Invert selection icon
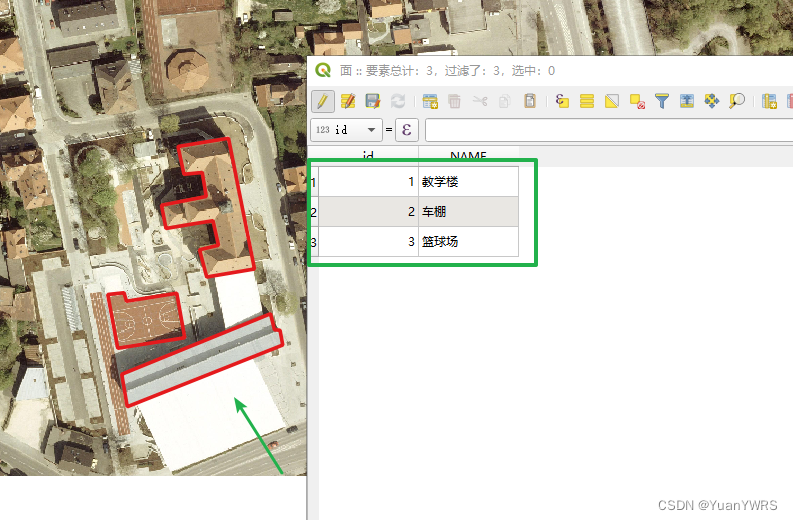Screen dimensions: 793x520 coord(612,101)
